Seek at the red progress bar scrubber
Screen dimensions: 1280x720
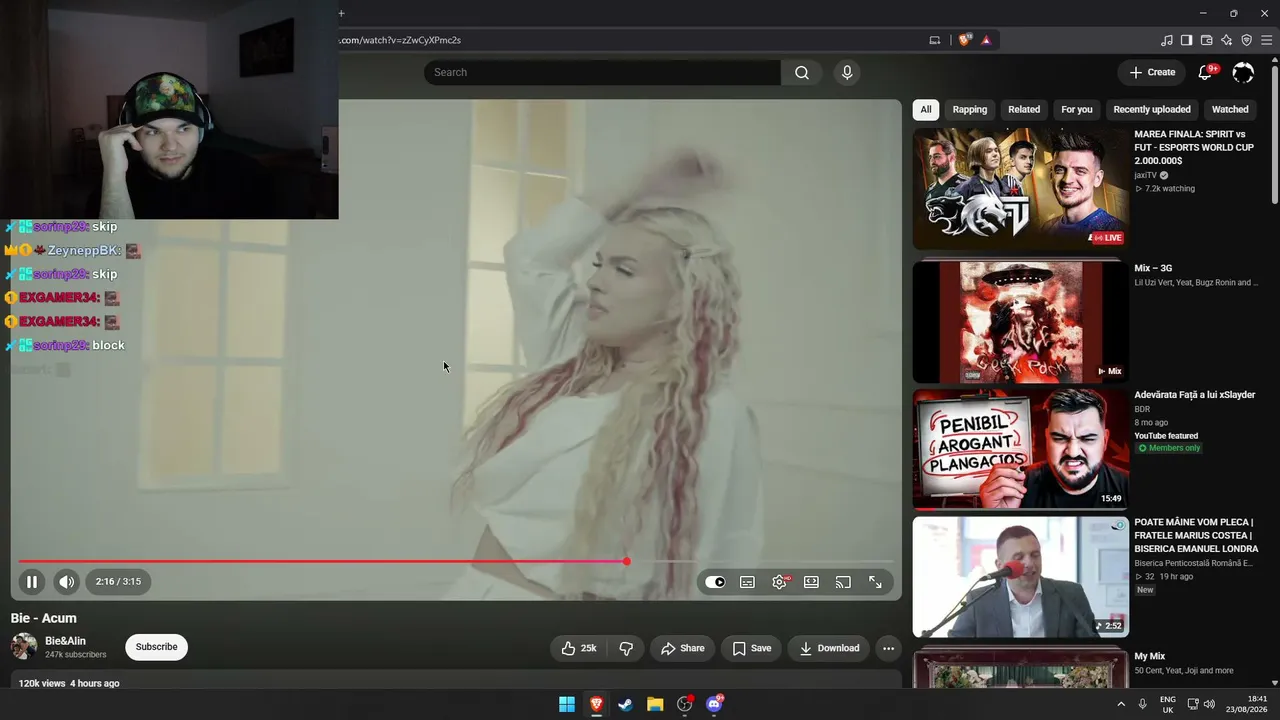626,561
